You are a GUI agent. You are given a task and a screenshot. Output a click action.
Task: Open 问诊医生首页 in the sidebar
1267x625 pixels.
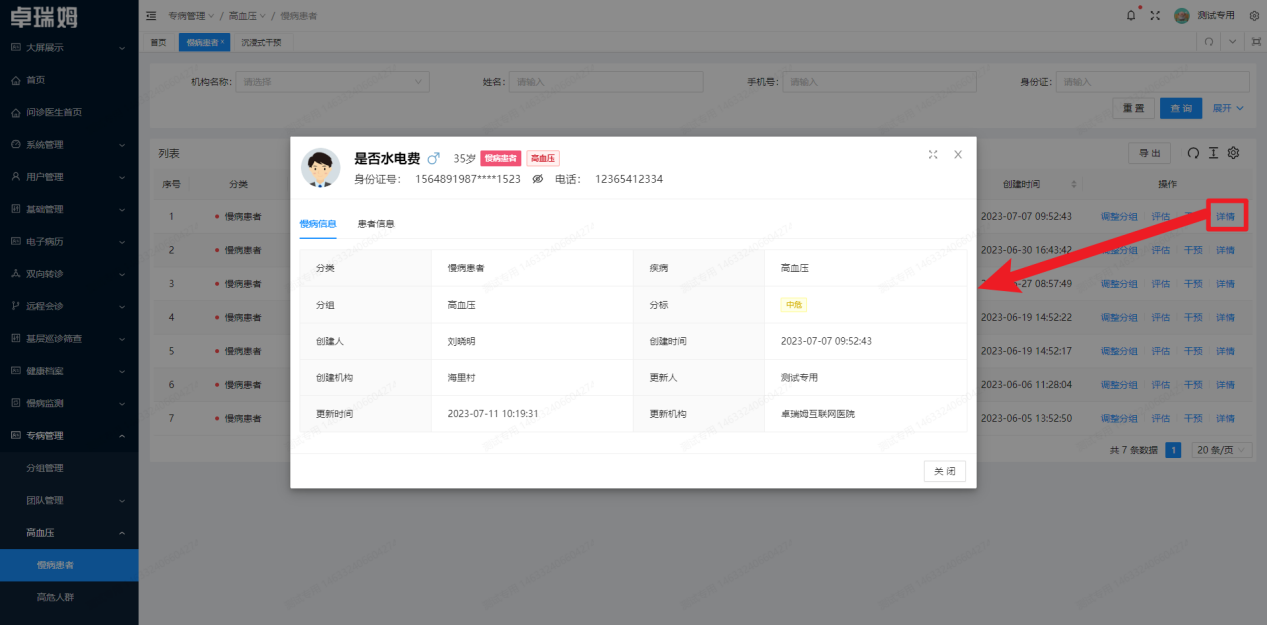(x=69, y=112)
